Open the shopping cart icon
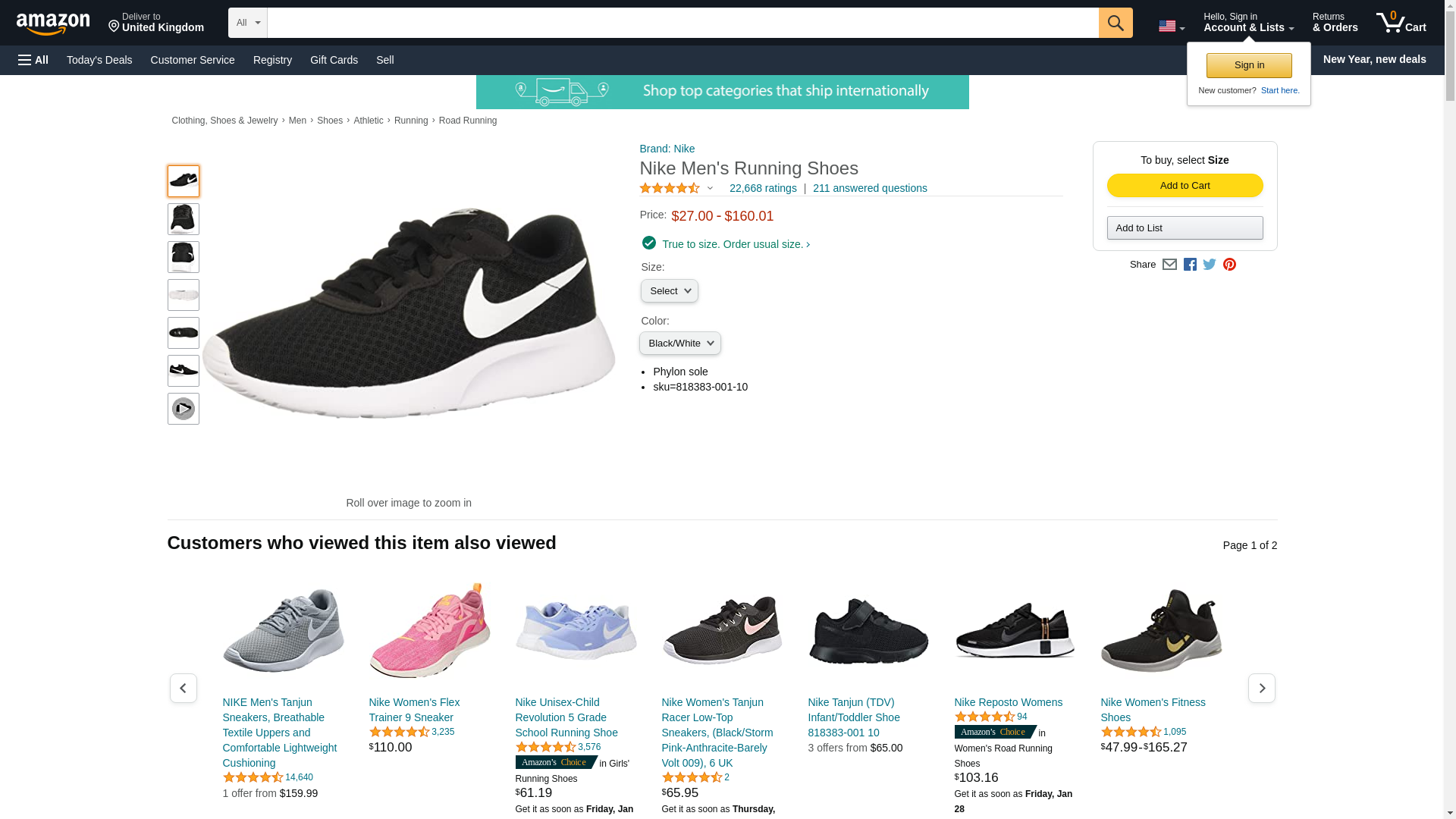Screen dimensions: 1456x819 1400,23
